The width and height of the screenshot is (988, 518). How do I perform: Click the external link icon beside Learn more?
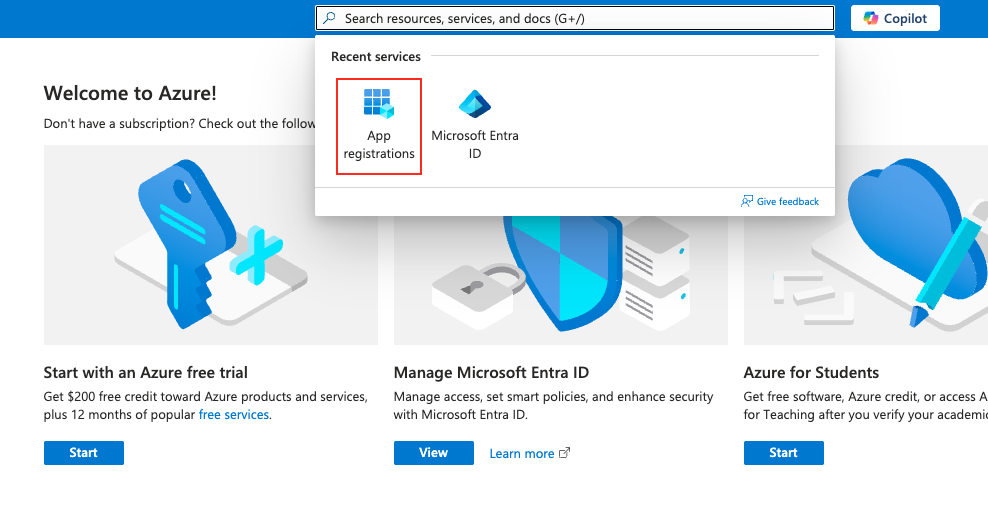[565, 453]
